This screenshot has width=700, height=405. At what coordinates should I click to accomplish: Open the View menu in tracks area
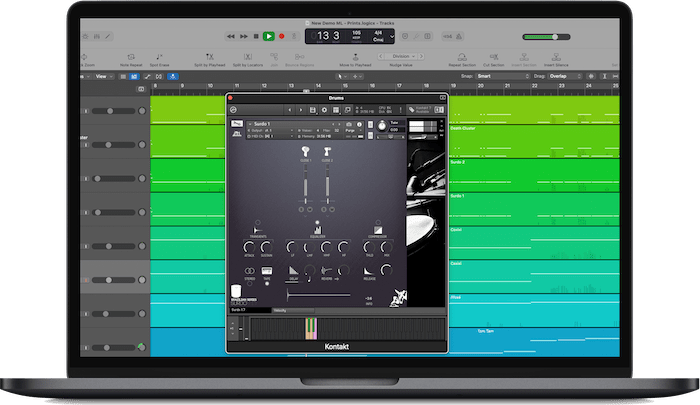pyautogui.click(x=104, y=76)
